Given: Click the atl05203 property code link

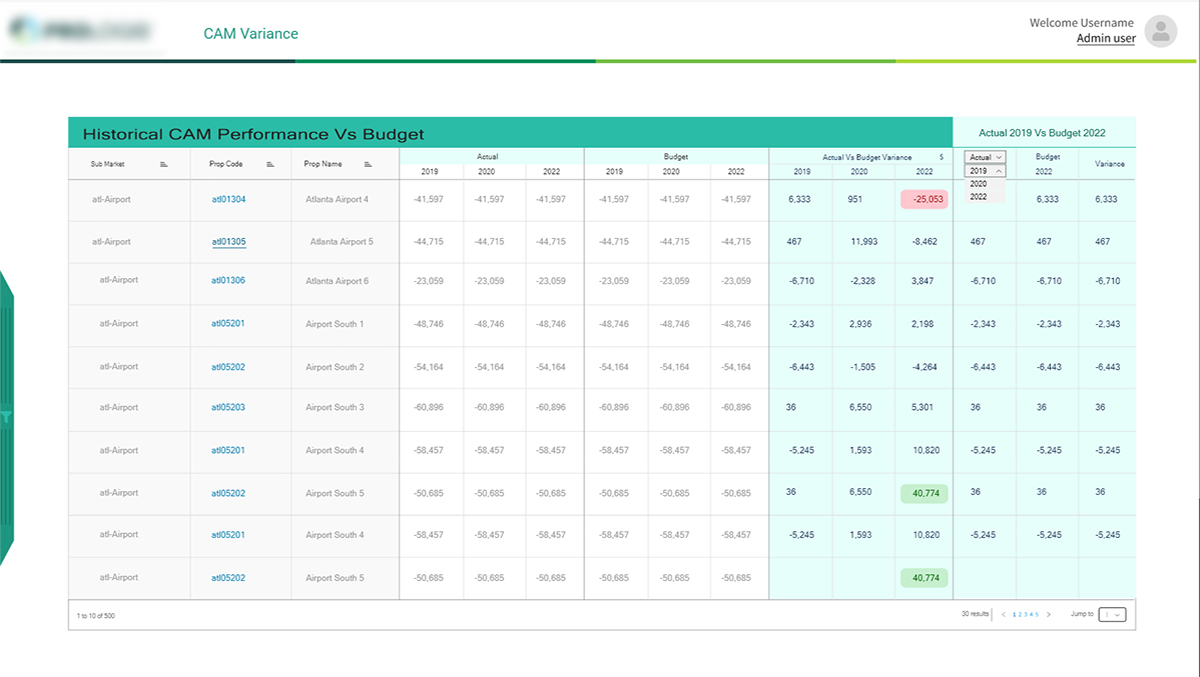Looking at the screenshot, I should [x=228, y=408].
